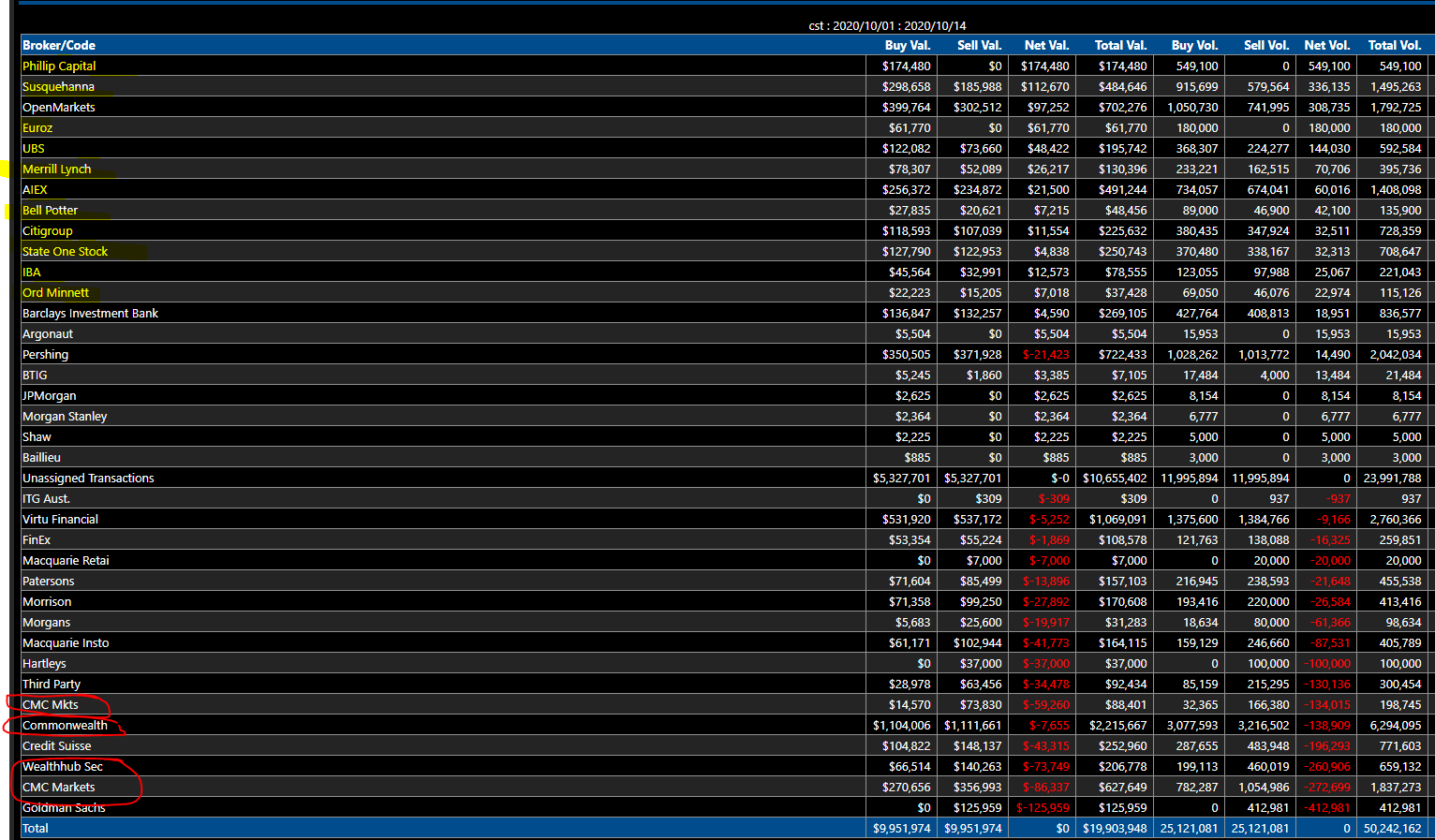
Task: Click Hartleys sell value $37,000
Action: coord(980,663)
